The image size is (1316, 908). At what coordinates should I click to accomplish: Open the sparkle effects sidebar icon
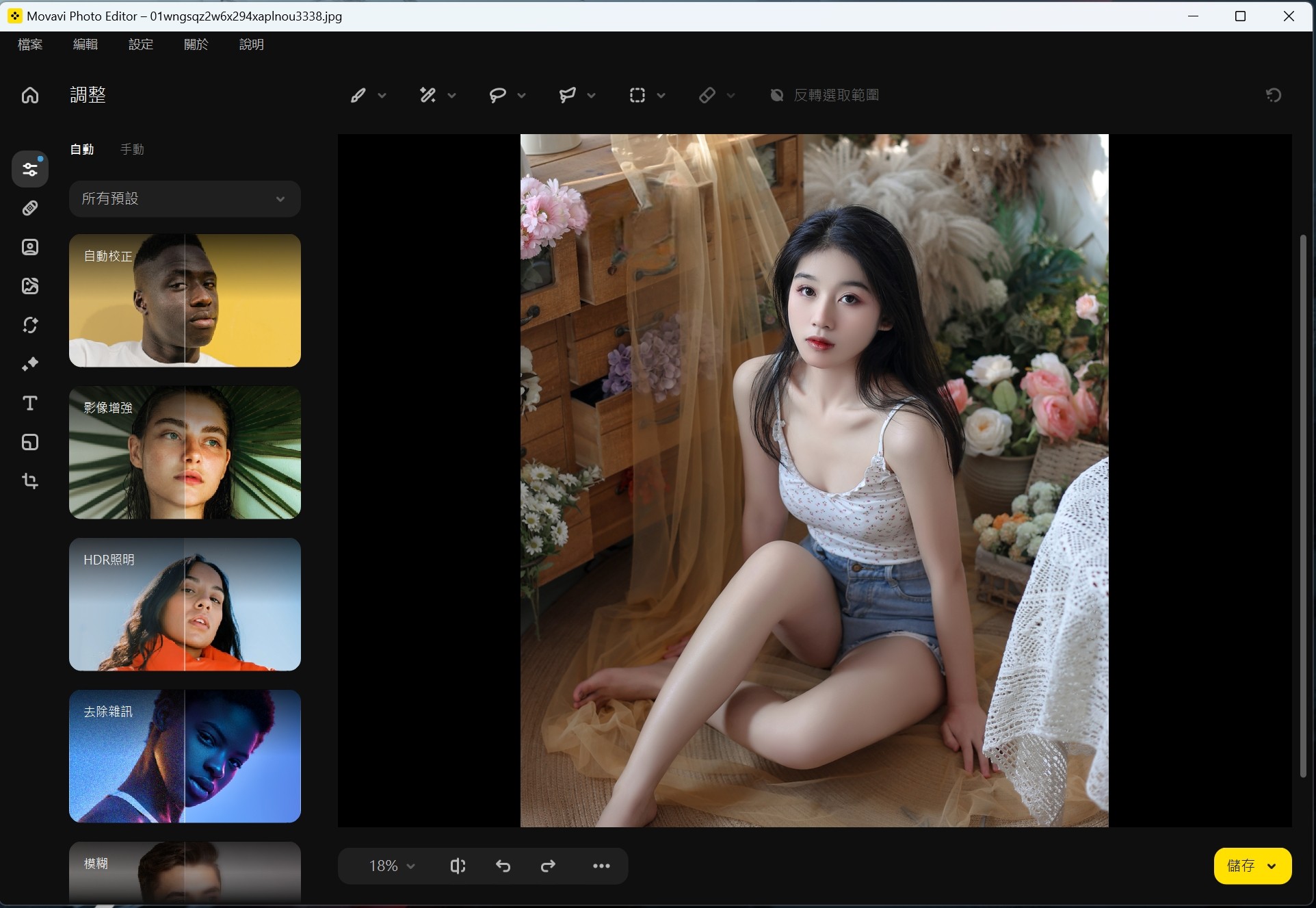click(30, 364)
